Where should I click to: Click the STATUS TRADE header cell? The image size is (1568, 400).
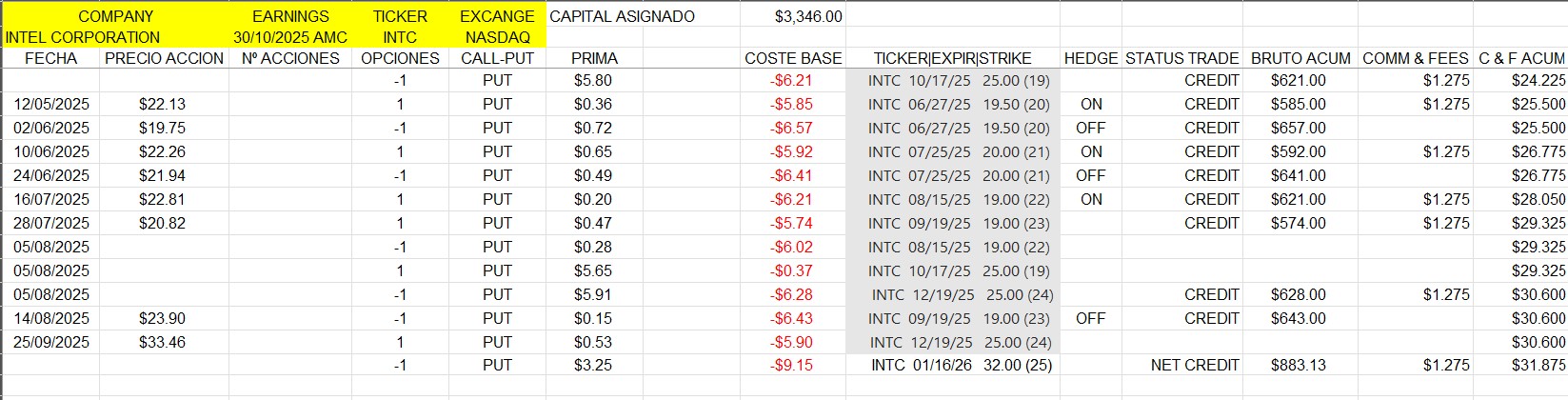click(1182, 58)
